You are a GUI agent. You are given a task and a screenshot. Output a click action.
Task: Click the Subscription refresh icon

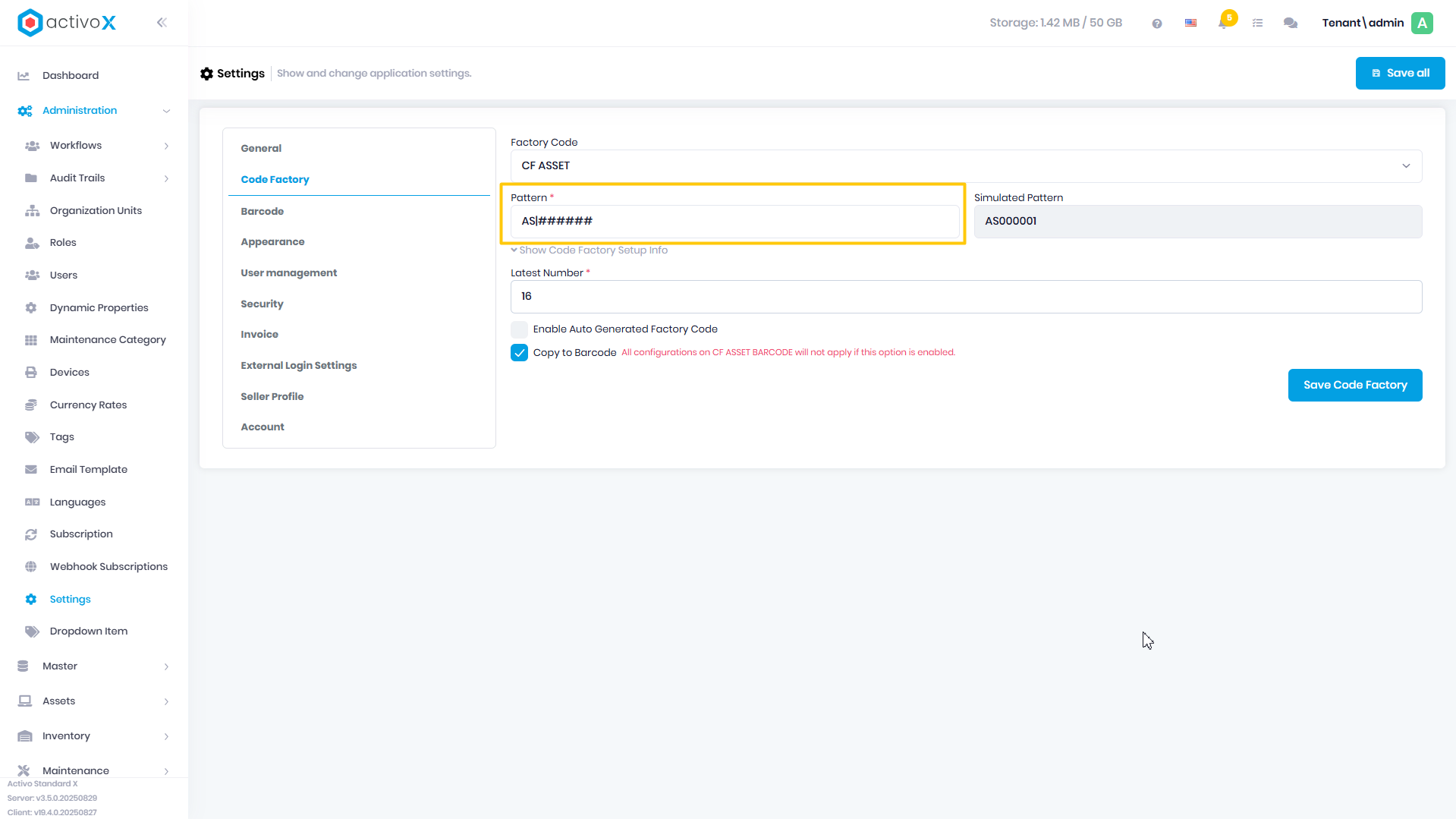tap(31, 534)
